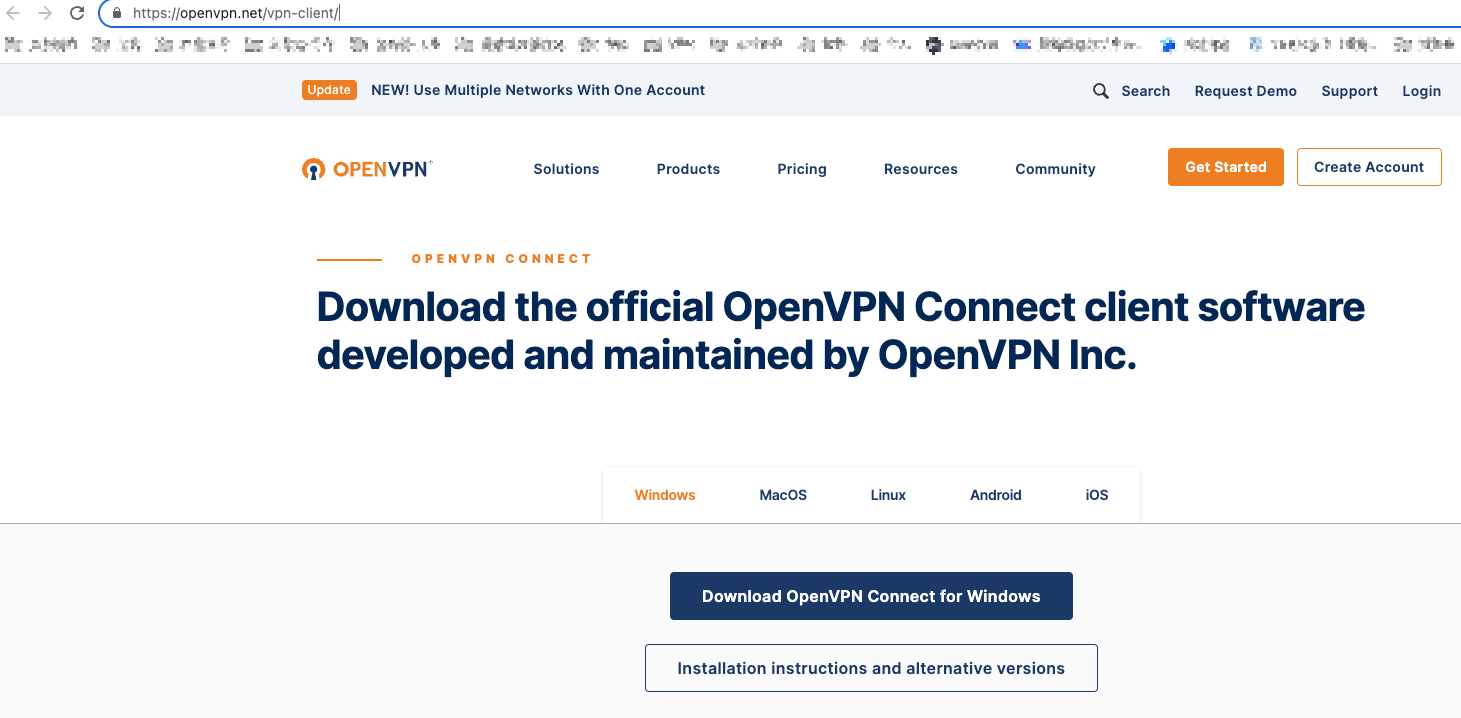
Task: Open the Community menu
Action: (x=1055, y=169)
